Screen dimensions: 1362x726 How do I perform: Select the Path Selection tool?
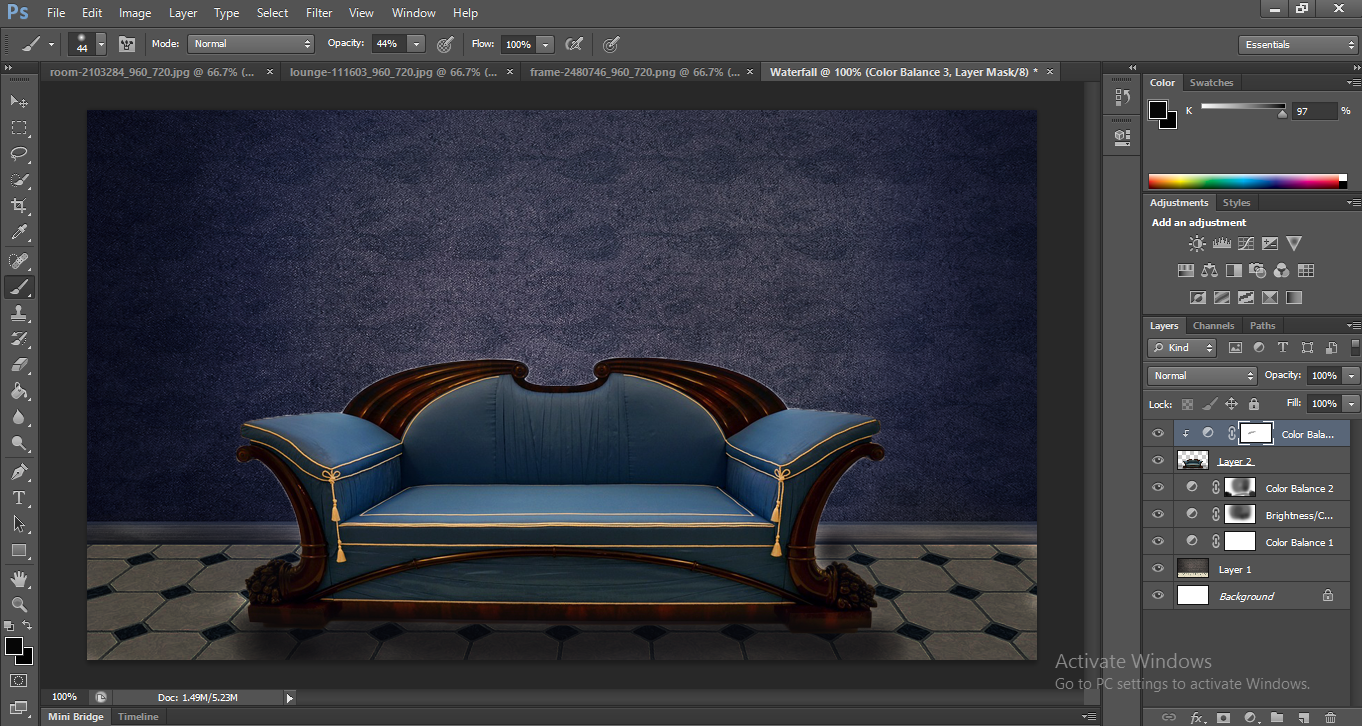(x=19, y=523)
